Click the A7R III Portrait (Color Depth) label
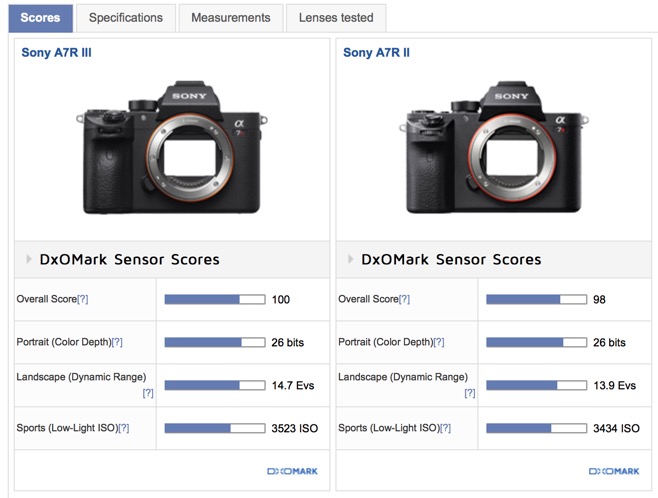The width and height of the screenshot is (658, 498). pyautogui.click(x=64, y=342)
